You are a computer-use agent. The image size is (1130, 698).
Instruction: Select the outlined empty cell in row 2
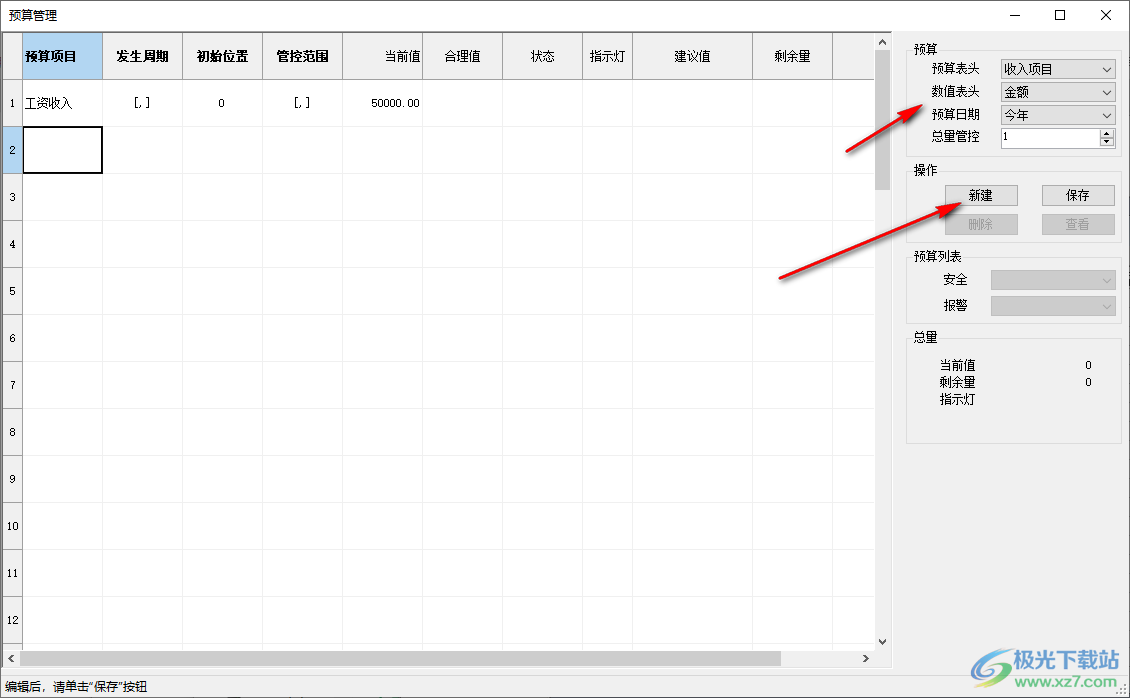63,150
